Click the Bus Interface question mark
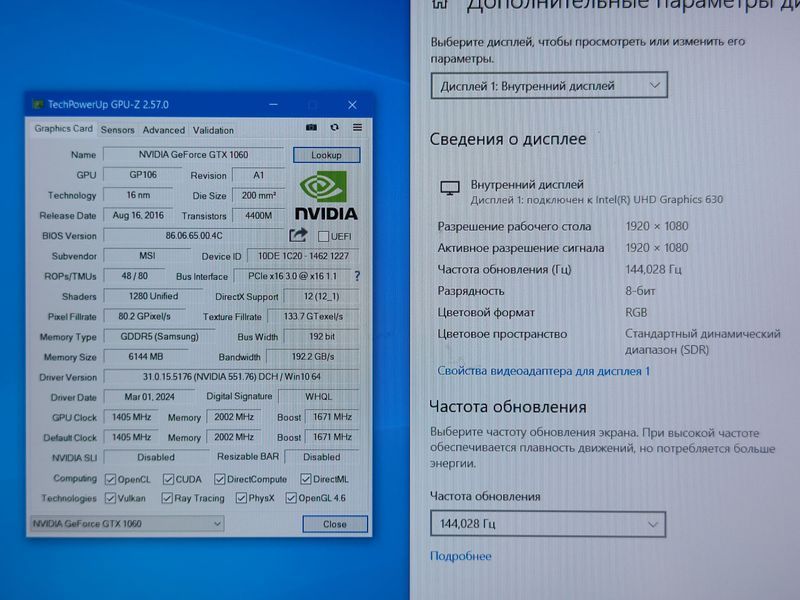This screenshot has width=800, height=600. pyautogui.click(x=357, y=276)
